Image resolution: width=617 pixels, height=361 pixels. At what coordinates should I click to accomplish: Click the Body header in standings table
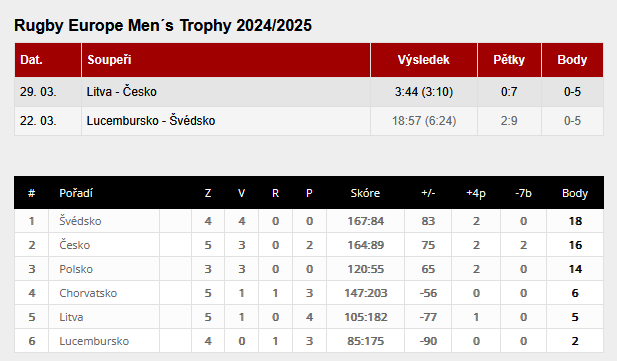point(575,193)
